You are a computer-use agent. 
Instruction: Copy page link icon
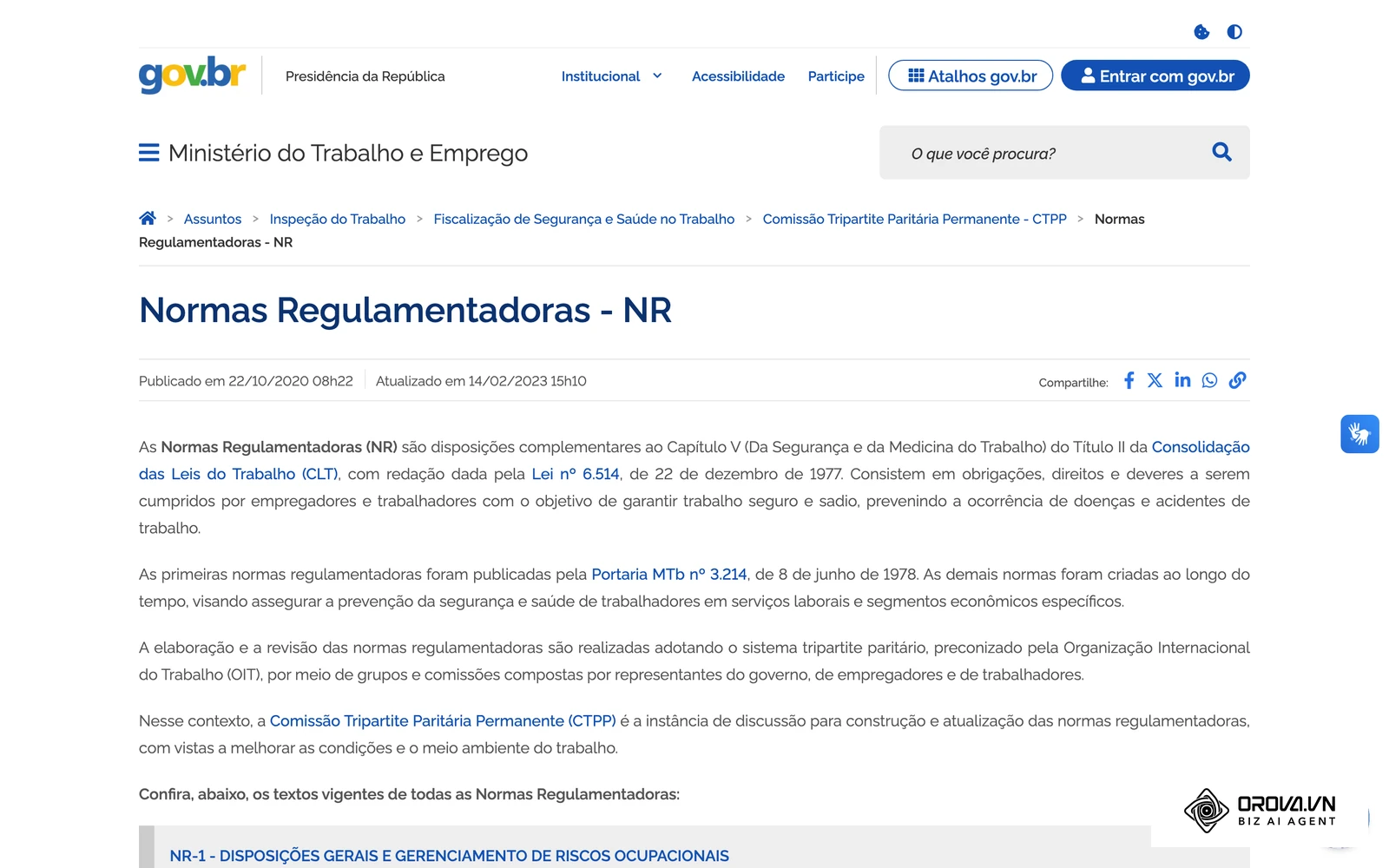[1238, 380]
